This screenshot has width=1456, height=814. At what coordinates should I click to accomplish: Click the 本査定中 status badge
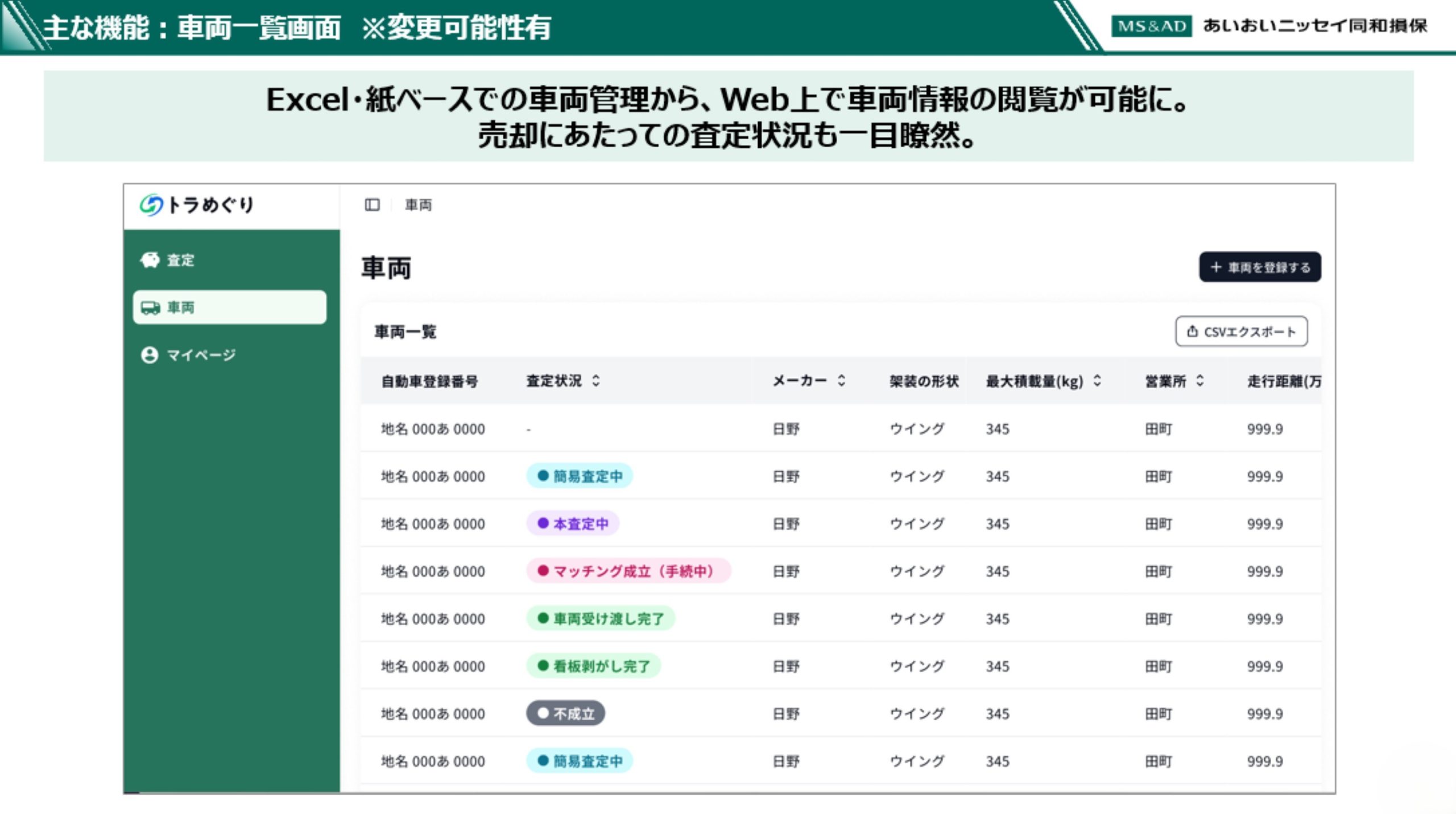(x=573, y=523)
